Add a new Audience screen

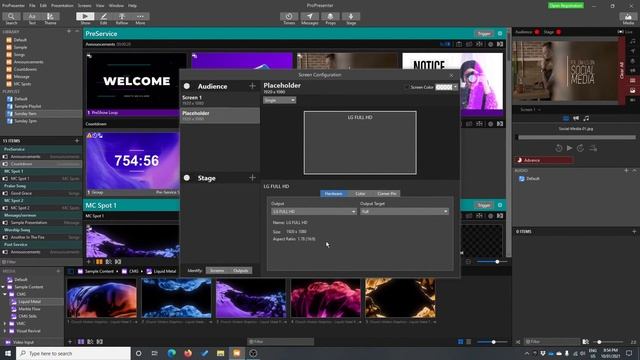(x=252, y=86)
